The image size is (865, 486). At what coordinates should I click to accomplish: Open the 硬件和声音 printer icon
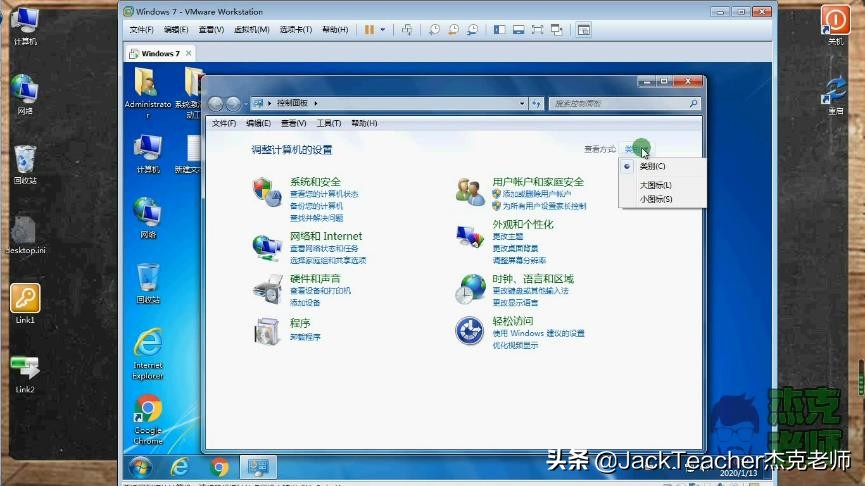pyautogui.click(x=268, y=289)
